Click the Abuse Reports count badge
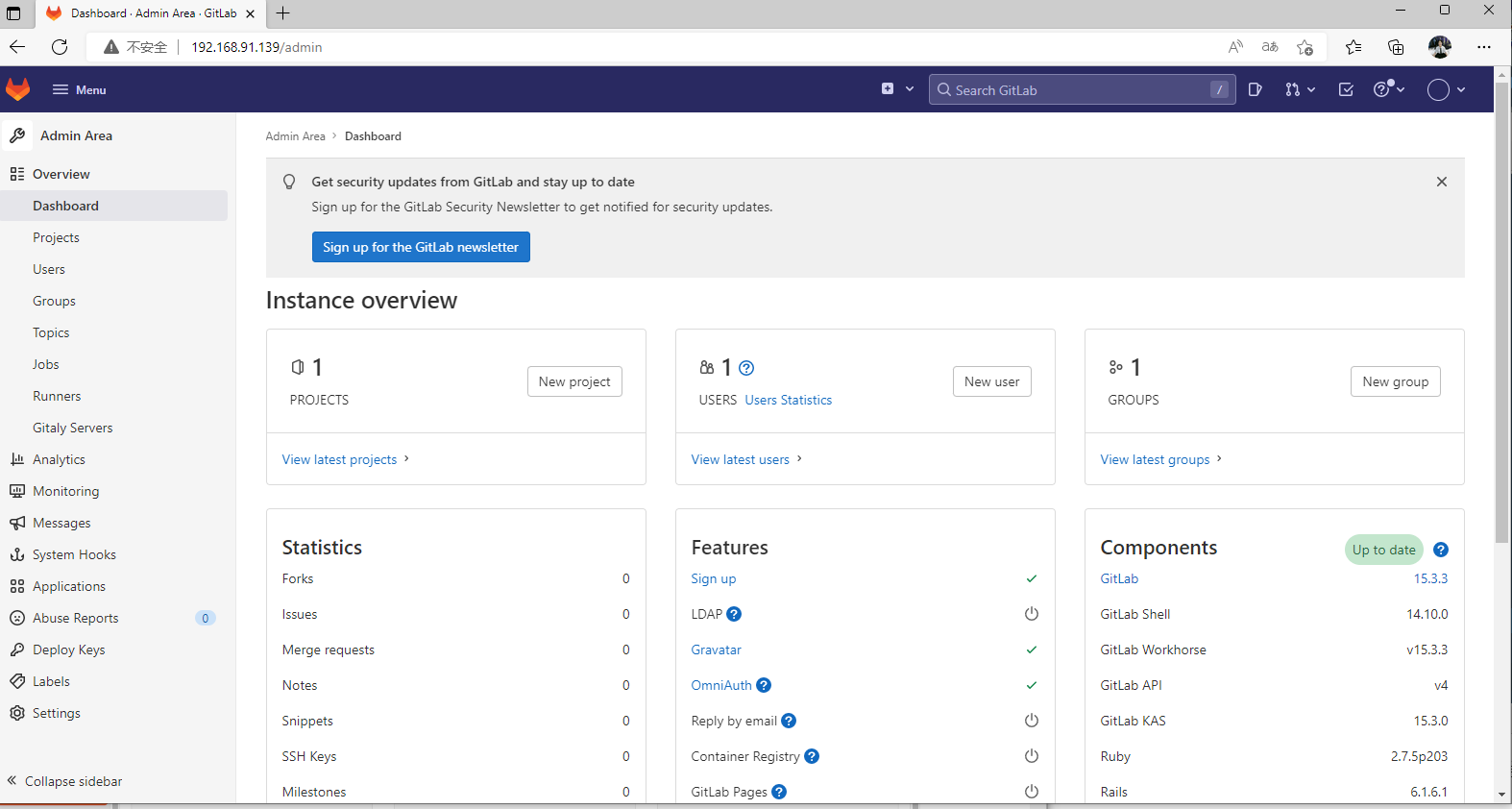 point(206,618)
